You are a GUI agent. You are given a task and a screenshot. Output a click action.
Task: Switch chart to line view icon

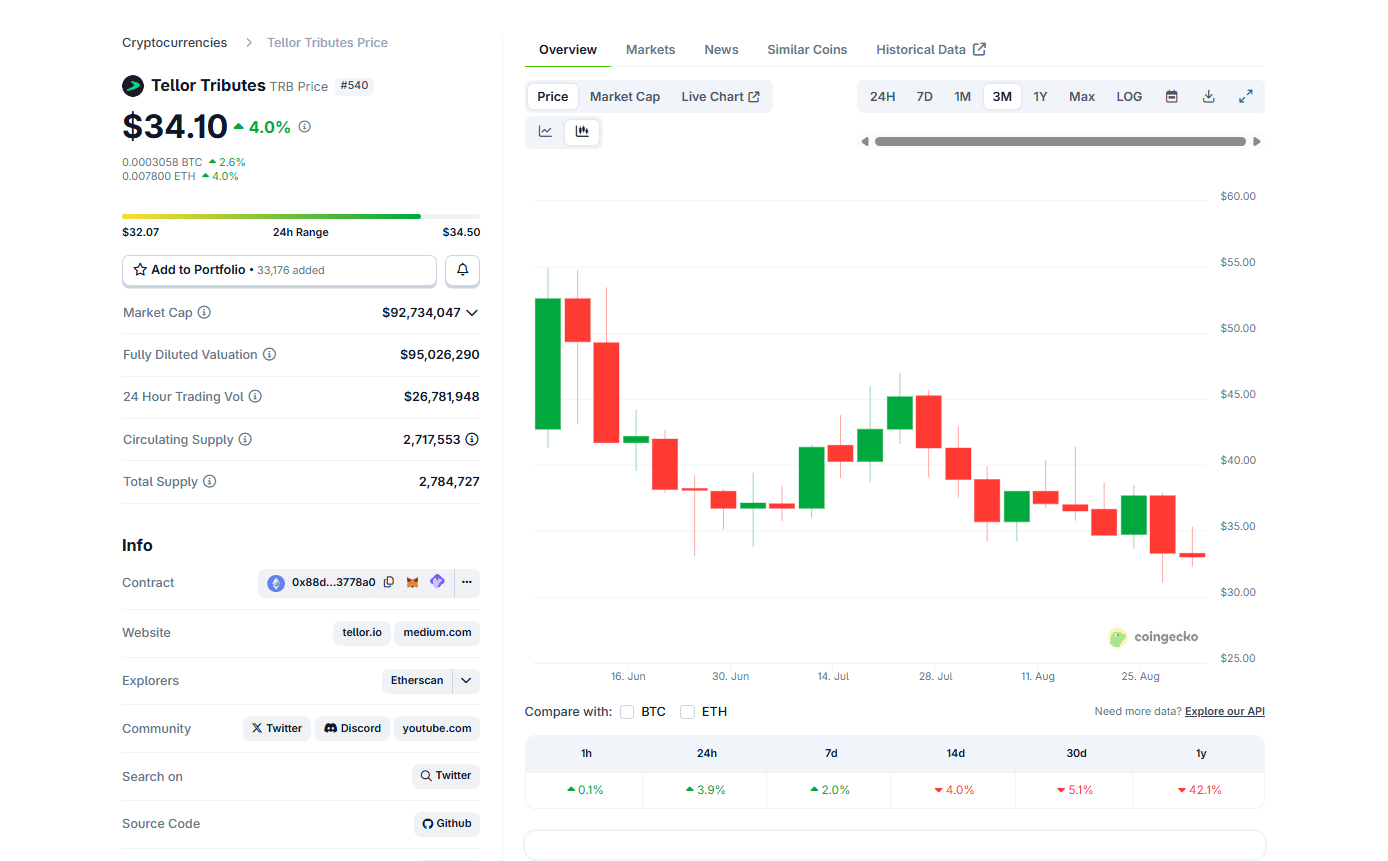pos(544,131)
